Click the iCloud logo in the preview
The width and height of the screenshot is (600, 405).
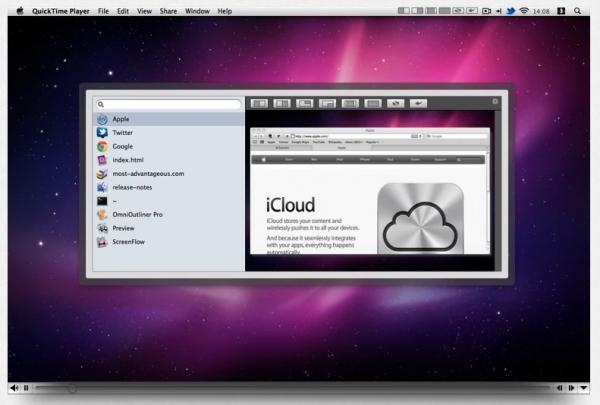421,218
